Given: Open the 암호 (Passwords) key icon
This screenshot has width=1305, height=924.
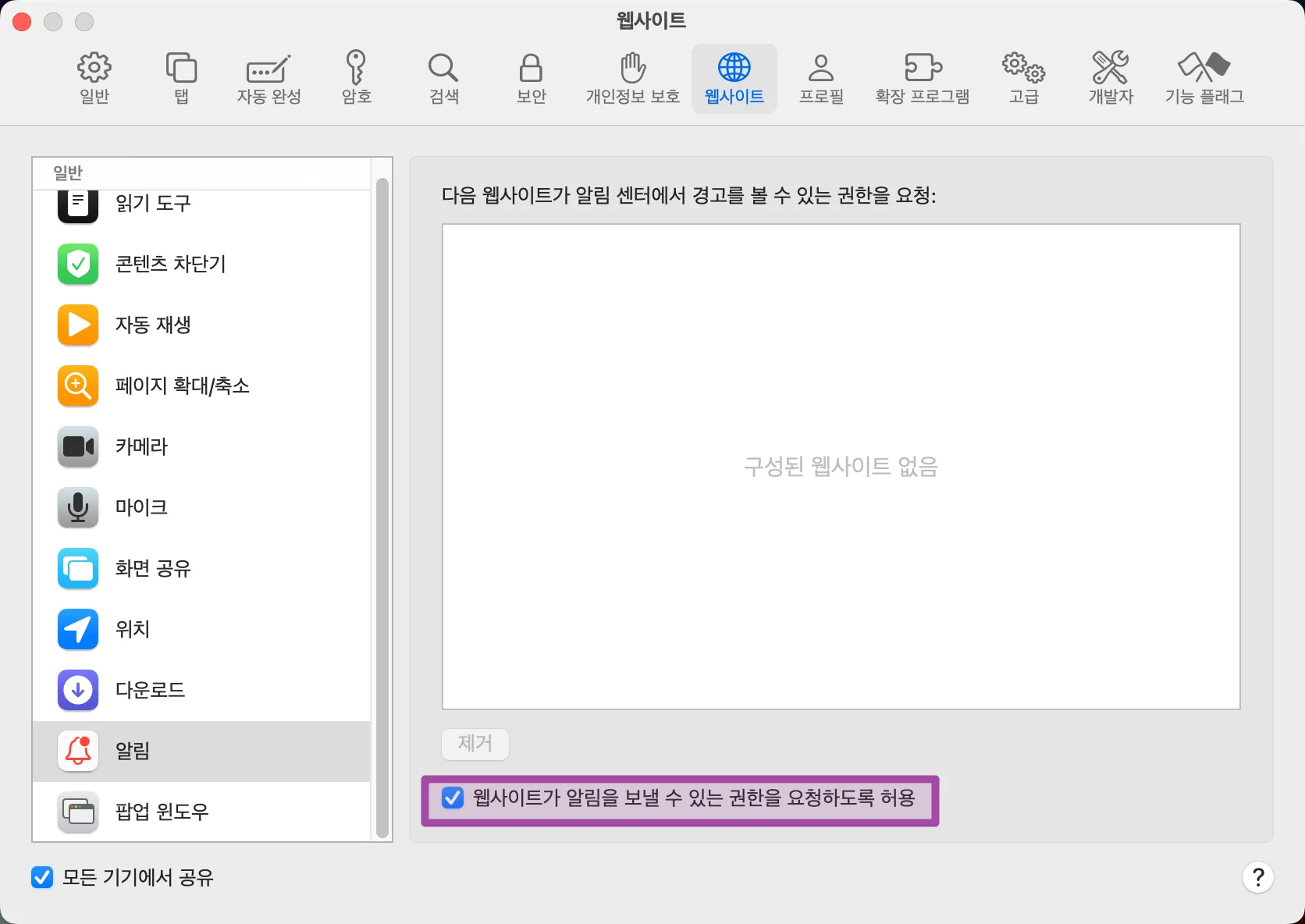Looking at the screenshot, I should [x=356, y=67].
